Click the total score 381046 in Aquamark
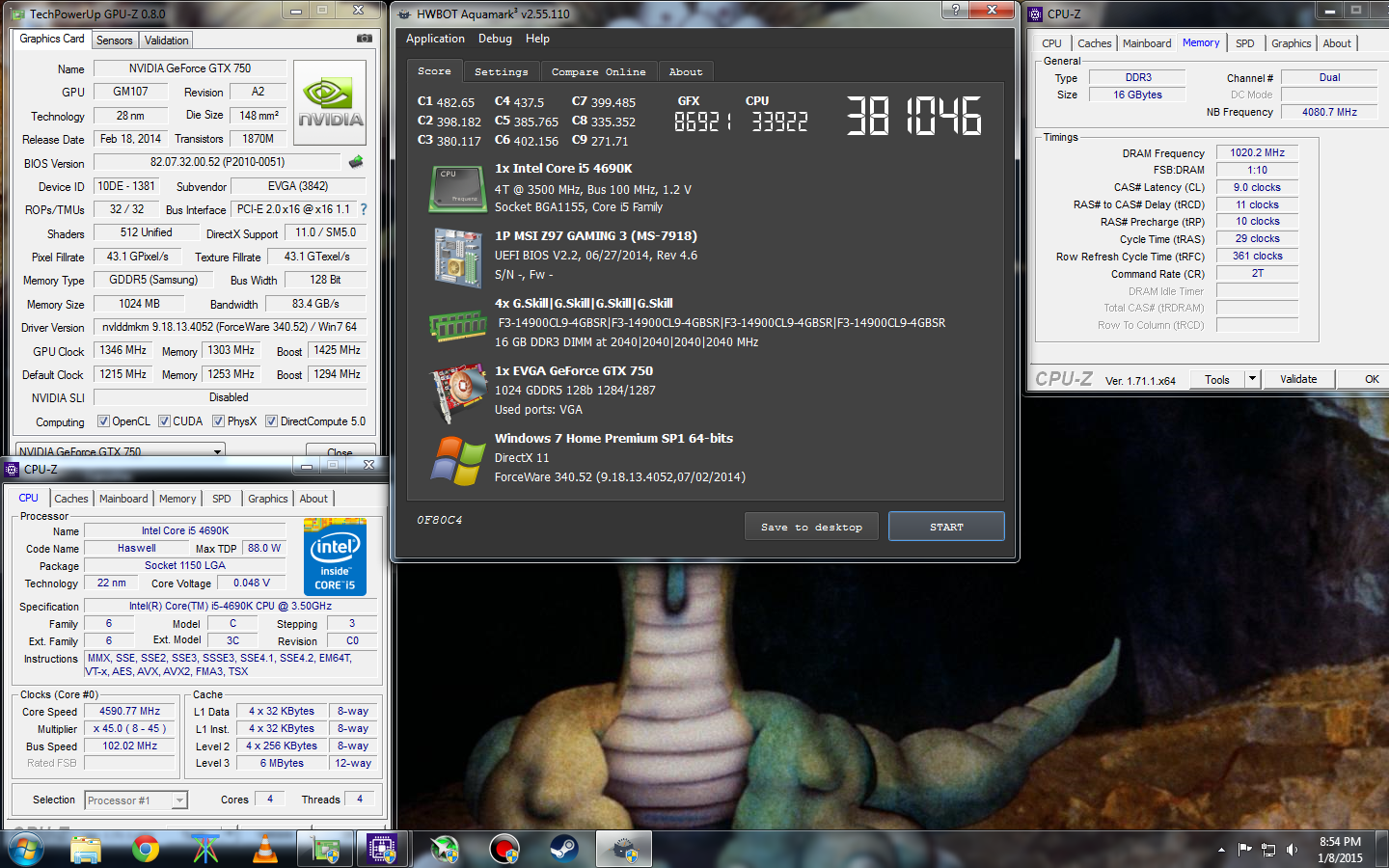This screenshot has width=1389, height=868. 914,116
